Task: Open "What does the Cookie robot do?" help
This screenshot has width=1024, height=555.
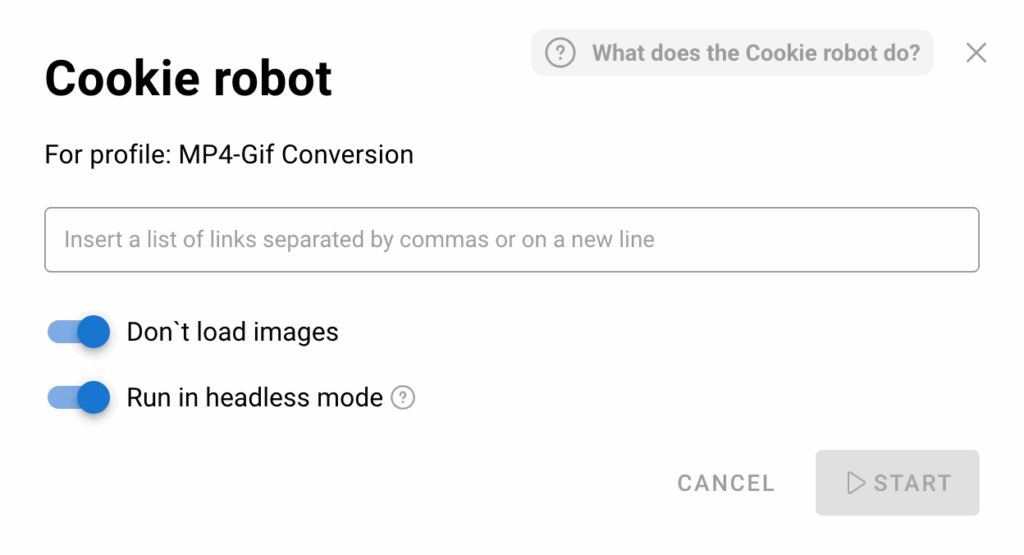Action: (x=732, y=53)
